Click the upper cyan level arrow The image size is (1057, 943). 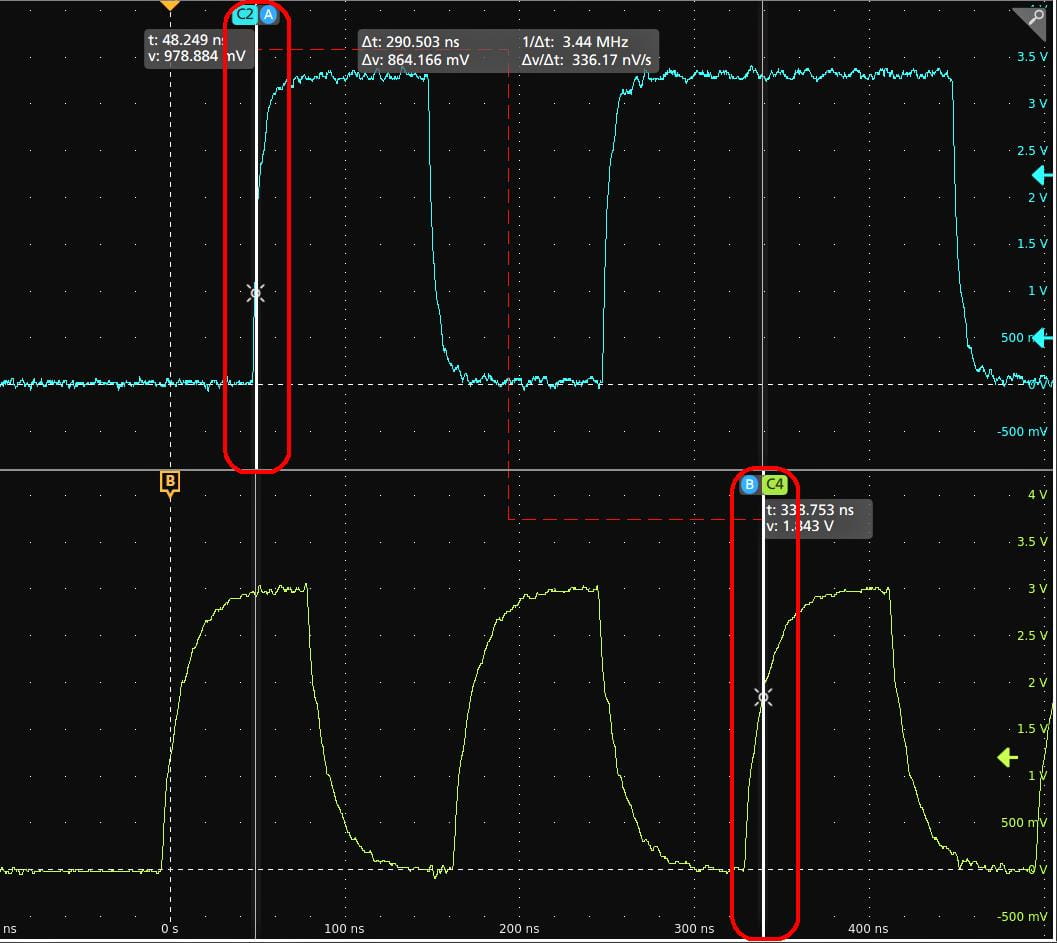pyautogui.click(x=1041, y=176)
